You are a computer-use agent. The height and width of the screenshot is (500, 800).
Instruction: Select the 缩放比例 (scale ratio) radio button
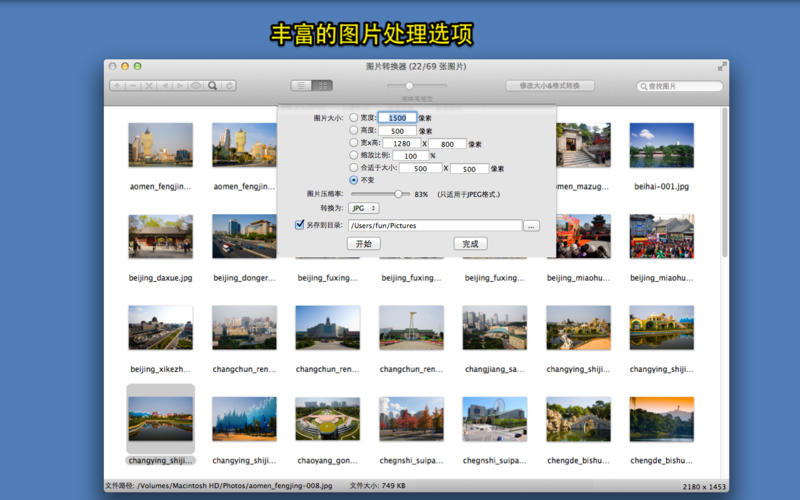(x=353, y=156)
